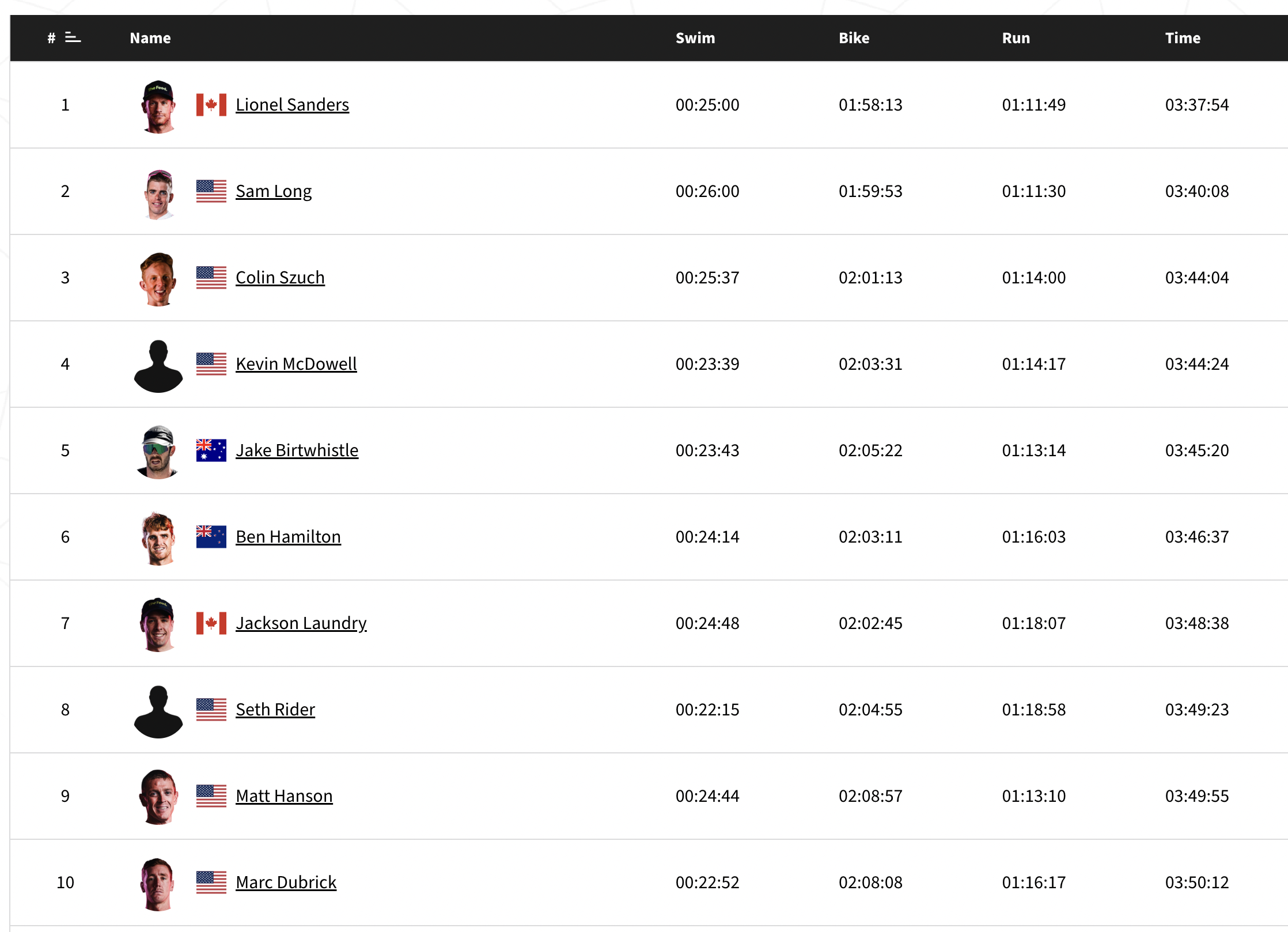This screenshot has width=1288, height=932.
Task: Open Lionel Sanders athlete profile link
Action: [292, 105]
